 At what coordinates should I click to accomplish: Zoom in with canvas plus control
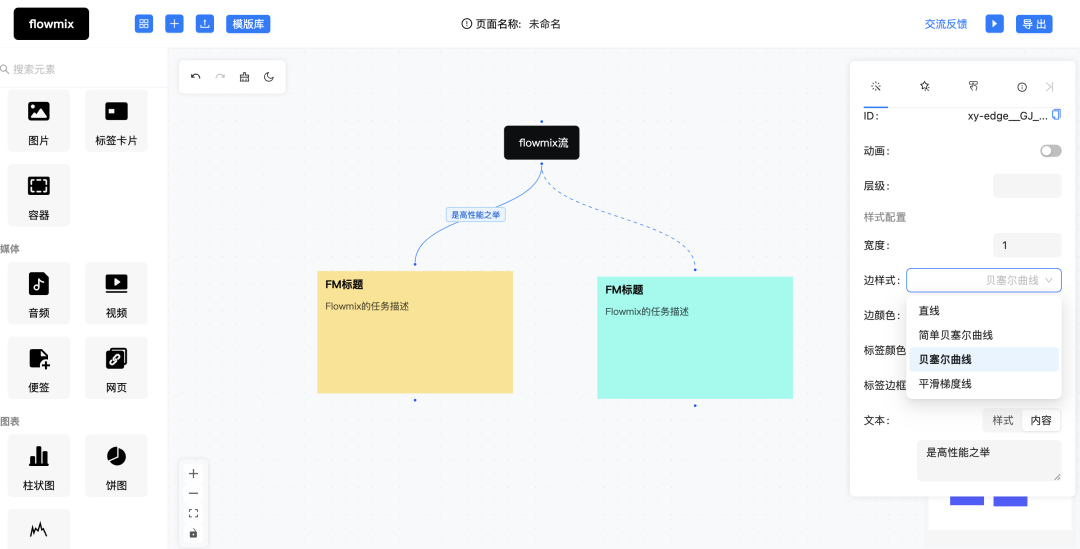194,474
